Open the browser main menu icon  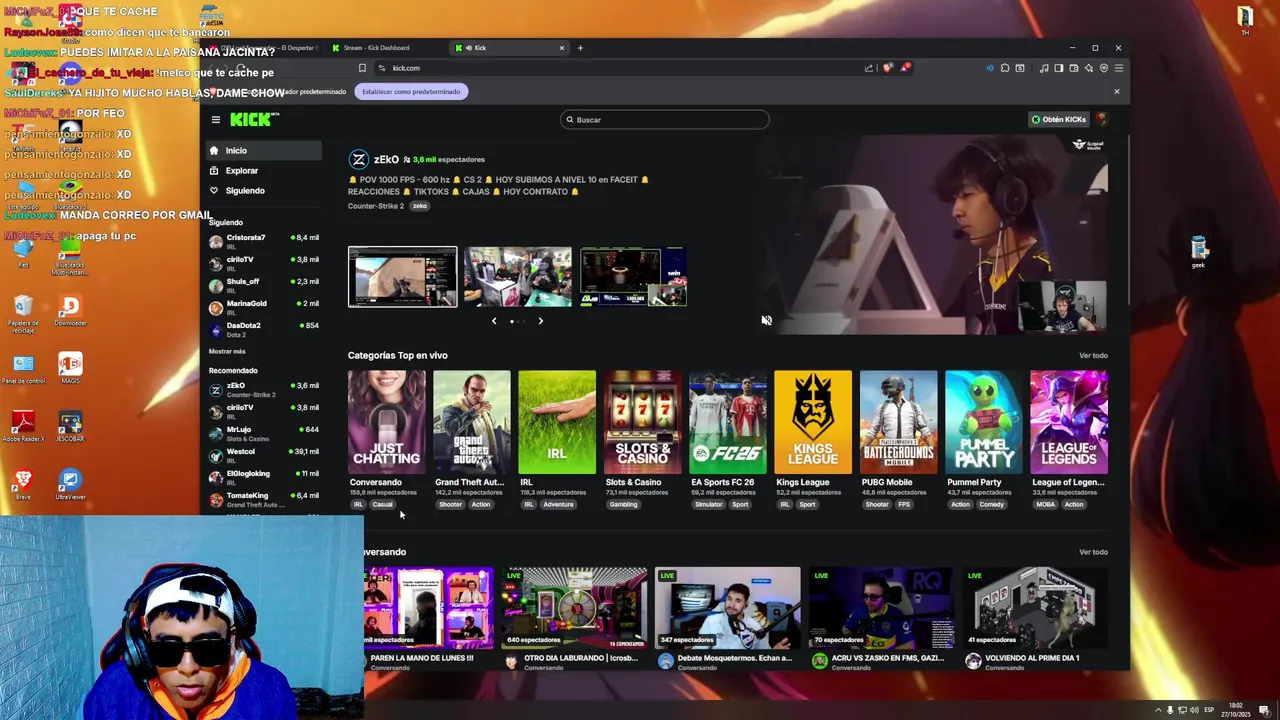coord(1119,68)
